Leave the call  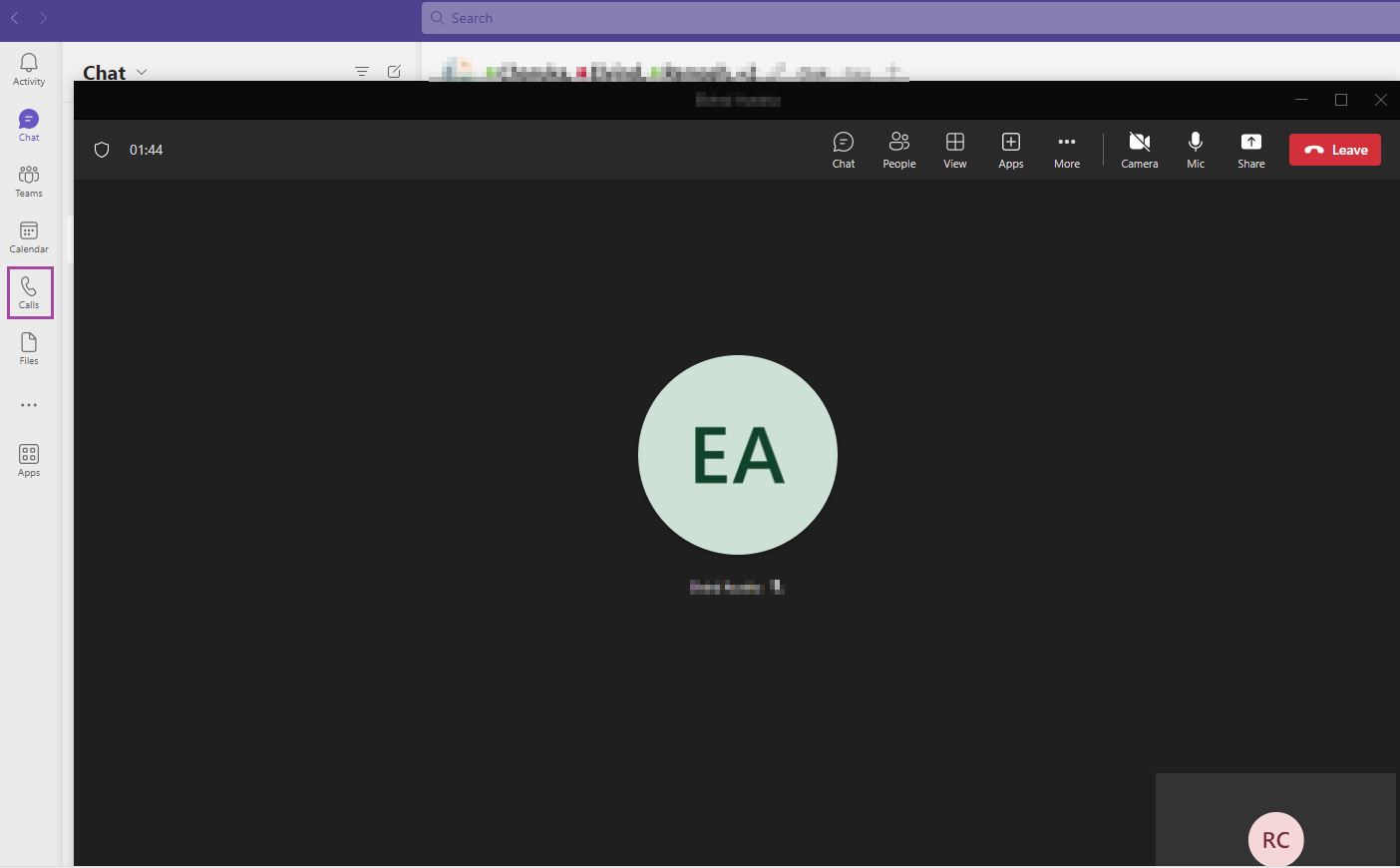point(1335,150)
